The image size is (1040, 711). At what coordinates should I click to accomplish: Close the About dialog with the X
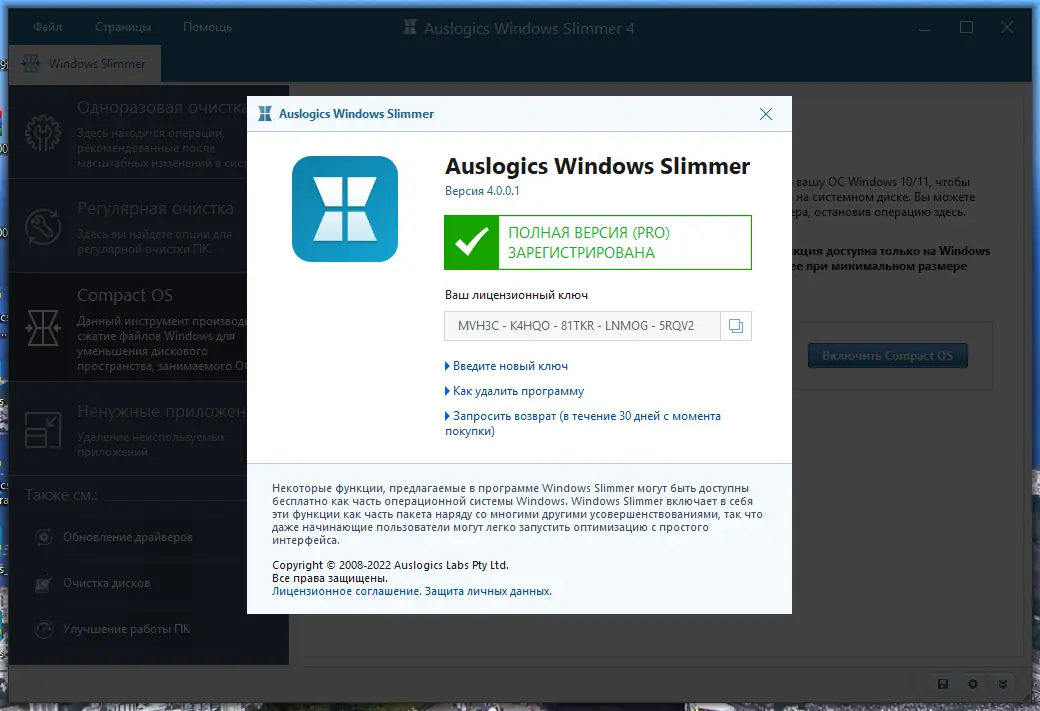[x=765, y=114]
